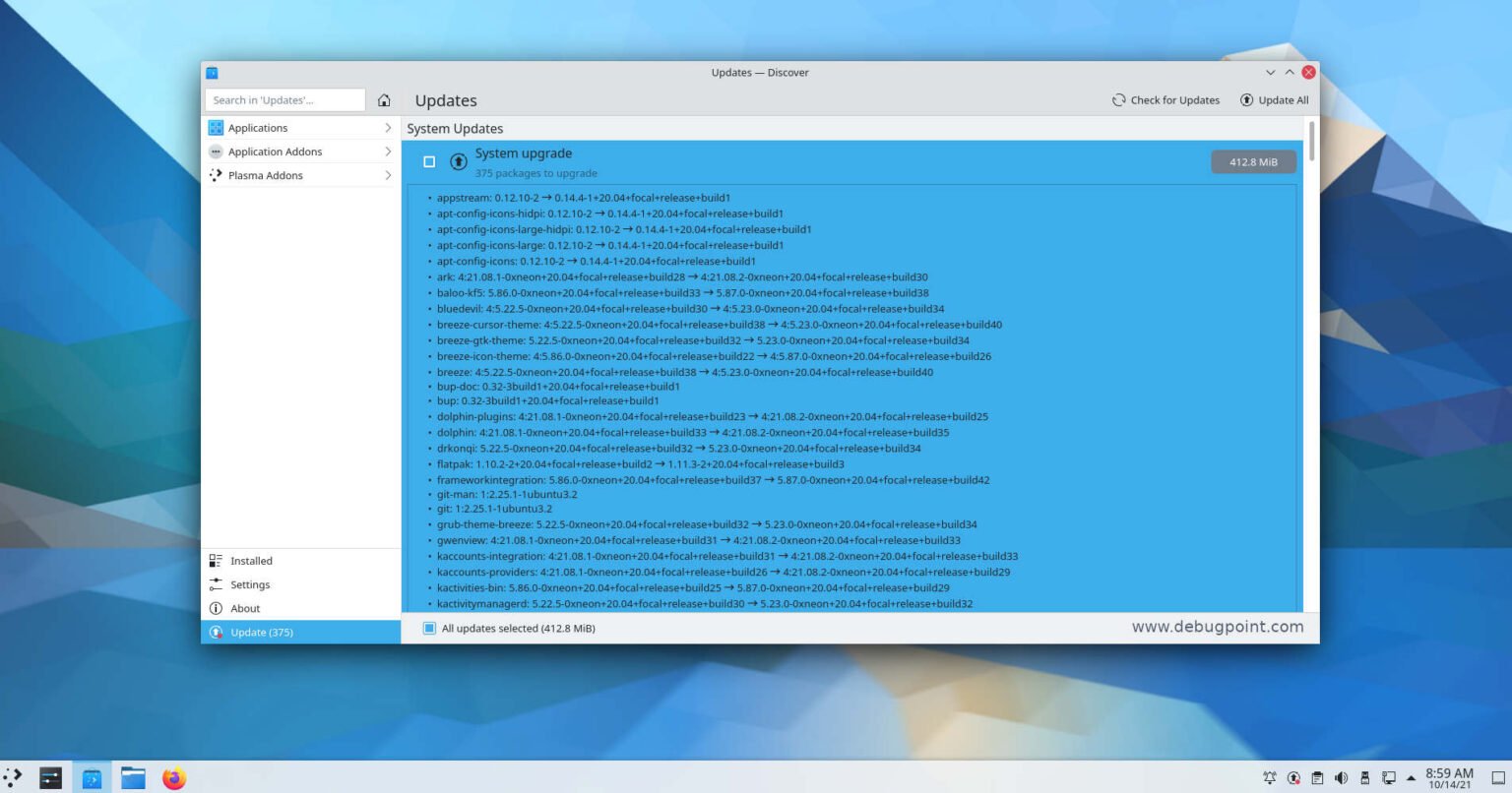
Task: Select the Applications sidebar category
Action: point(301,128)
